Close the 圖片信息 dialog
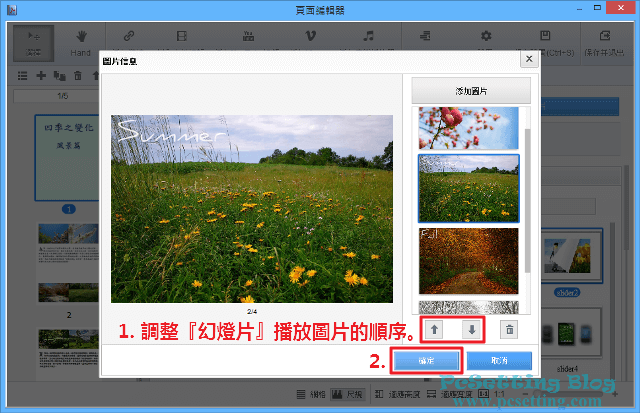This screenshot has height=413, width=640. coord(526,60)
